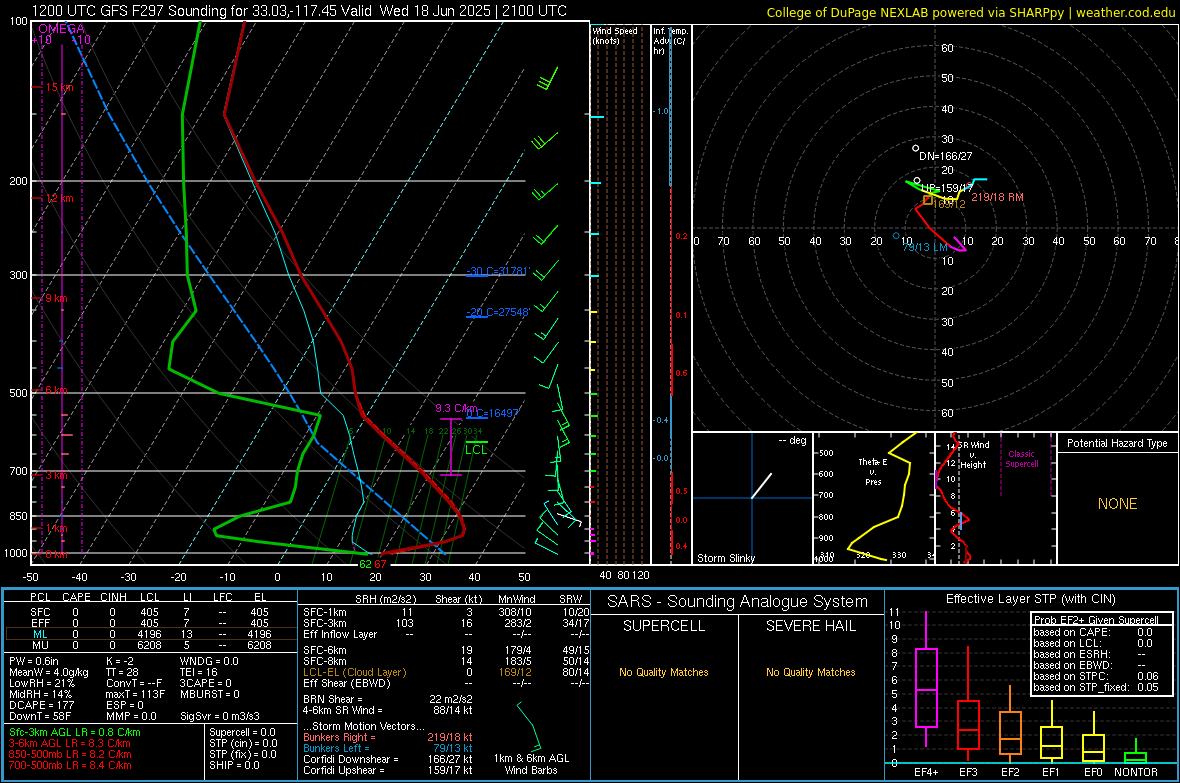Click the 9 km height marker
Viewport: 1180px width, 783px height.
[x=57, y=298]
